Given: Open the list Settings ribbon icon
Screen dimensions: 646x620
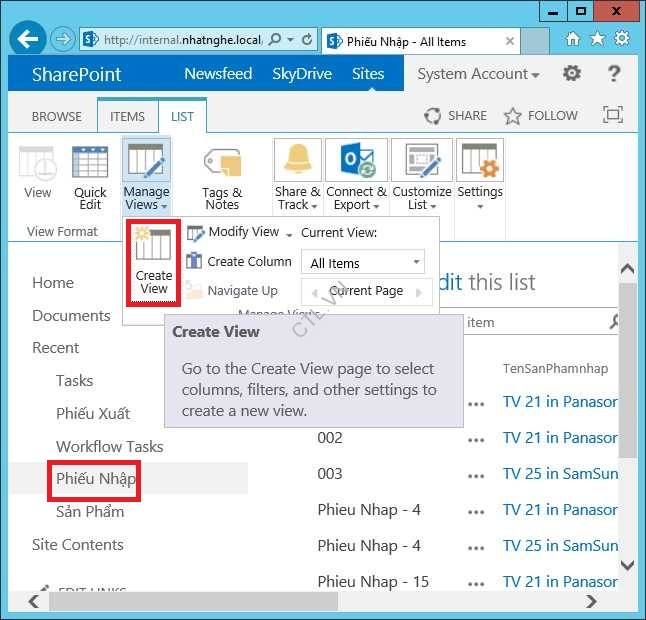Looking at the screenshot, I should (479, 178).
